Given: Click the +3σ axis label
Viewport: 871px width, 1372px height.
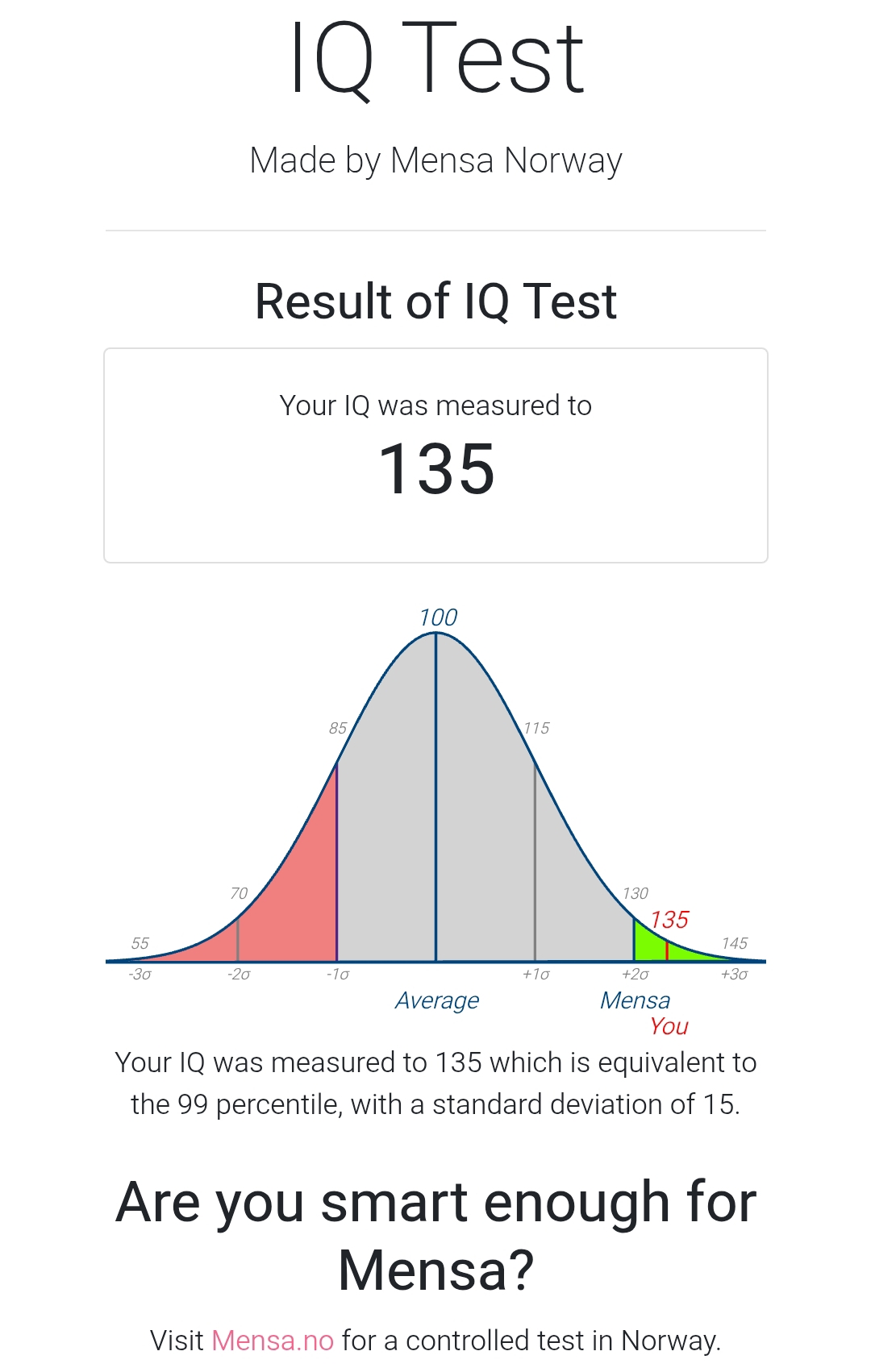Looking at the screenshot, I should 734,975.
